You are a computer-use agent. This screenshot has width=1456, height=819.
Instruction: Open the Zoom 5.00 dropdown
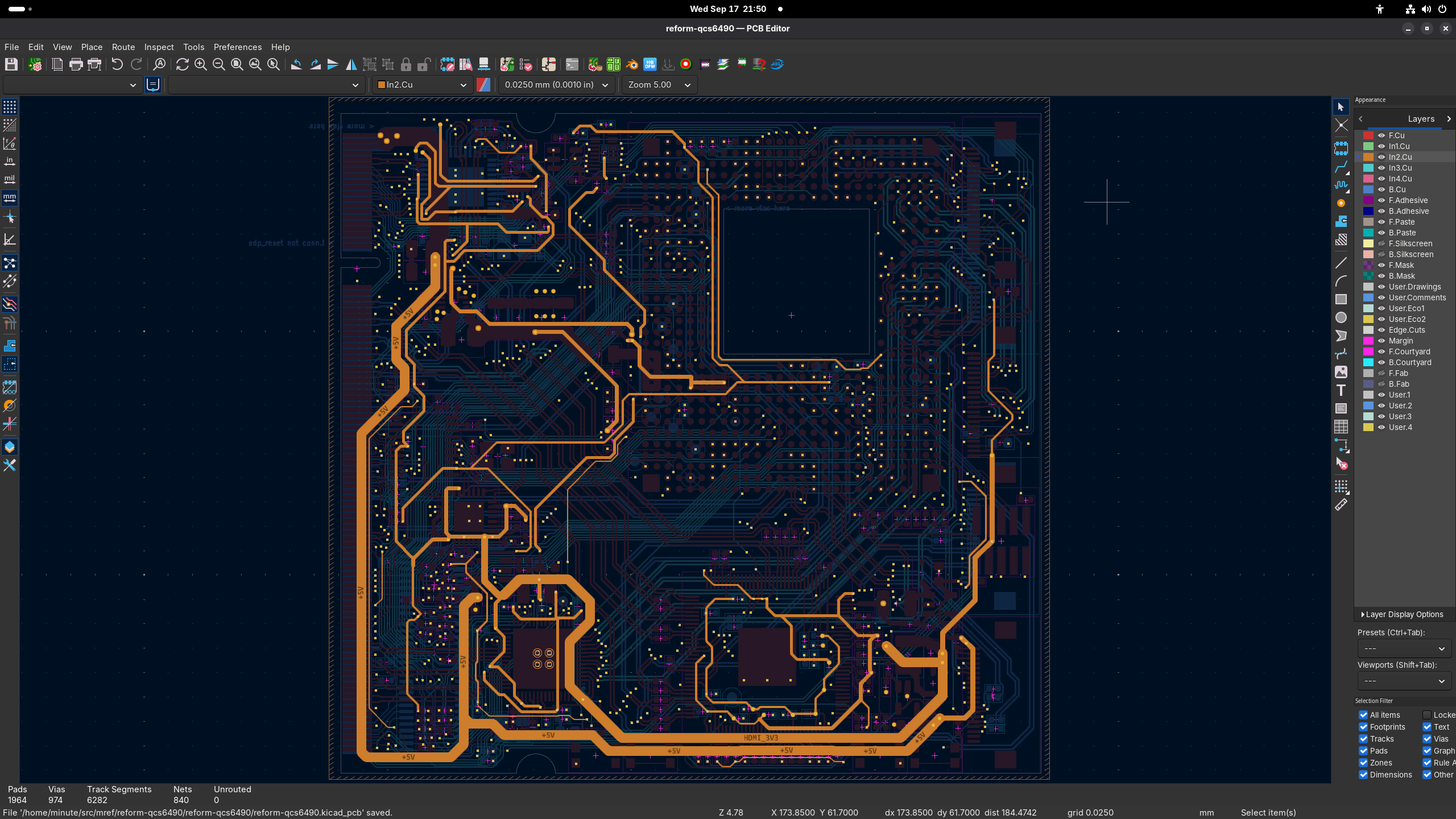[x=659, y=85]
